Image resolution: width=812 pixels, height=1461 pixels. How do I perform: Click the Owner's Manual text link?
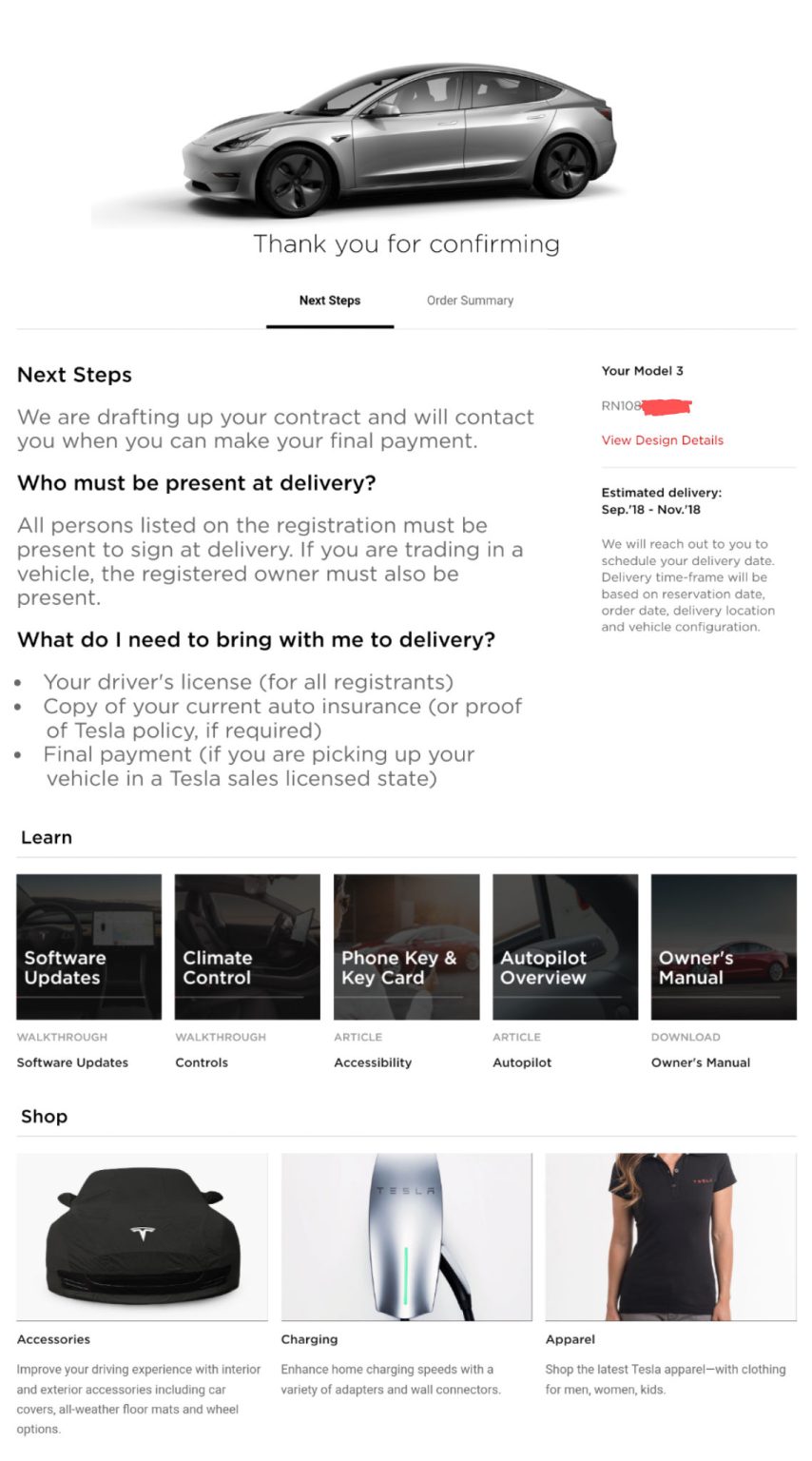pyautogui.click(x=701, y=1062)
